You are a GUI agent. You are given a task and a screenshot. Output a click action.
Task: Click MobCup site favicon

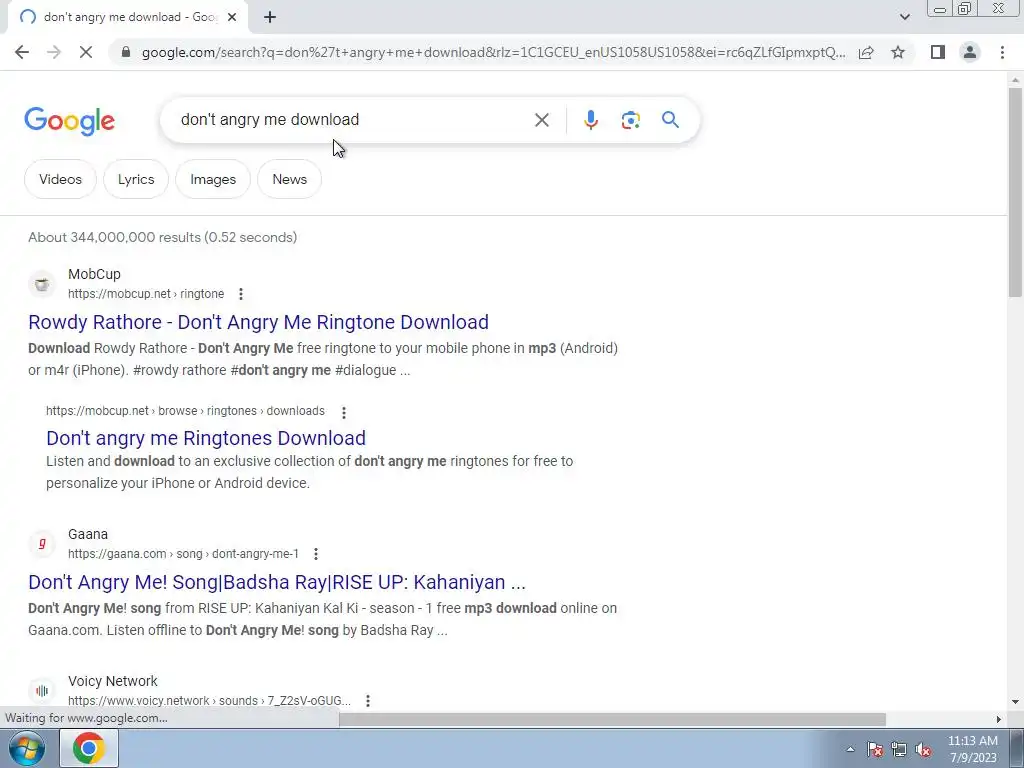pos(42,284)
